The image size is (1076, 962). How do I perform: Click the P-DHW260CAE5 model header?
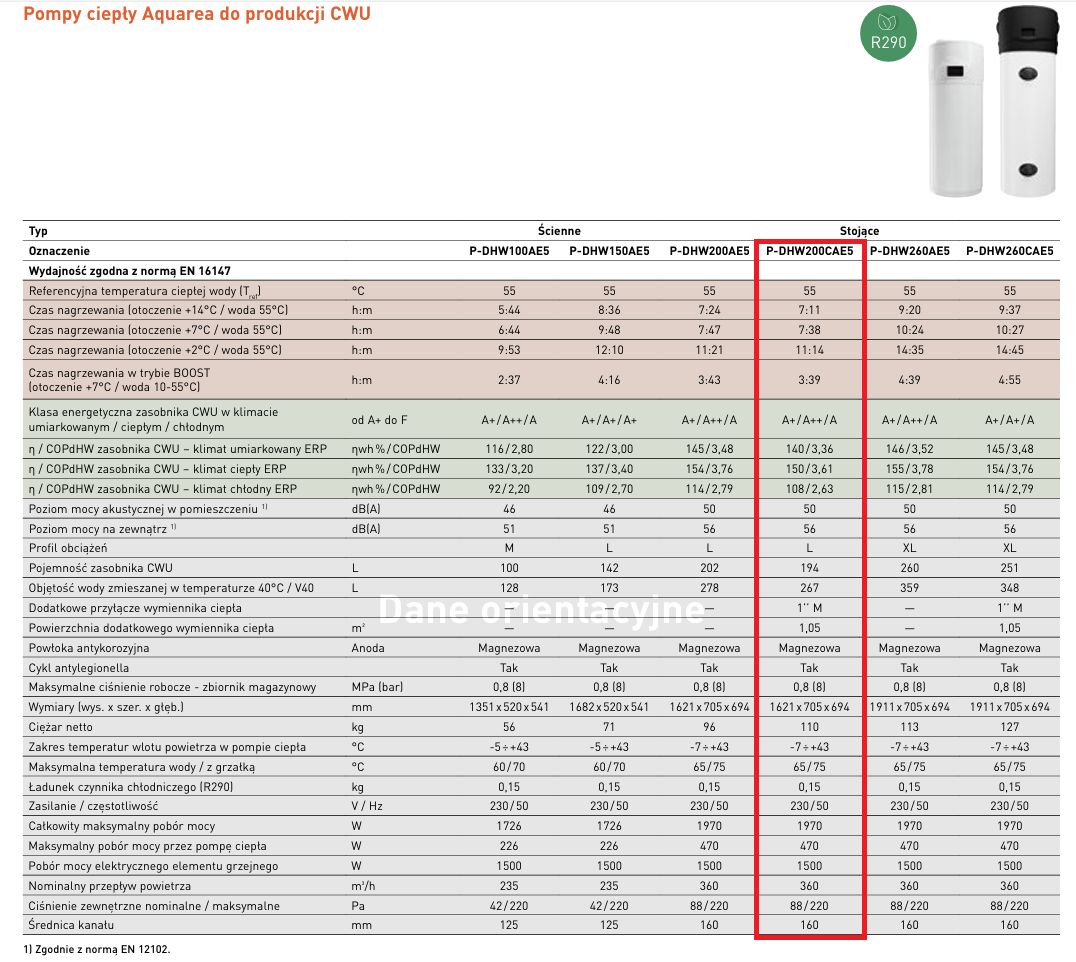pyautogui.click(x=1009, y=251)
